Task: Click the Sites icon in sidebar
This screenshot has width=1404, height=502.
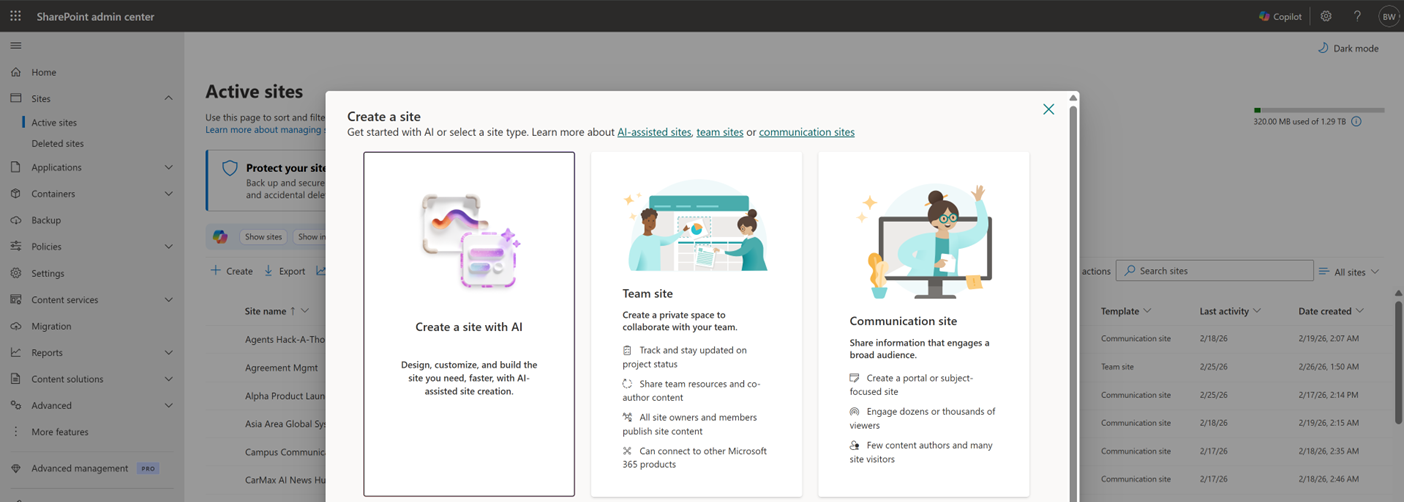Action: click(x=15, y=98)
